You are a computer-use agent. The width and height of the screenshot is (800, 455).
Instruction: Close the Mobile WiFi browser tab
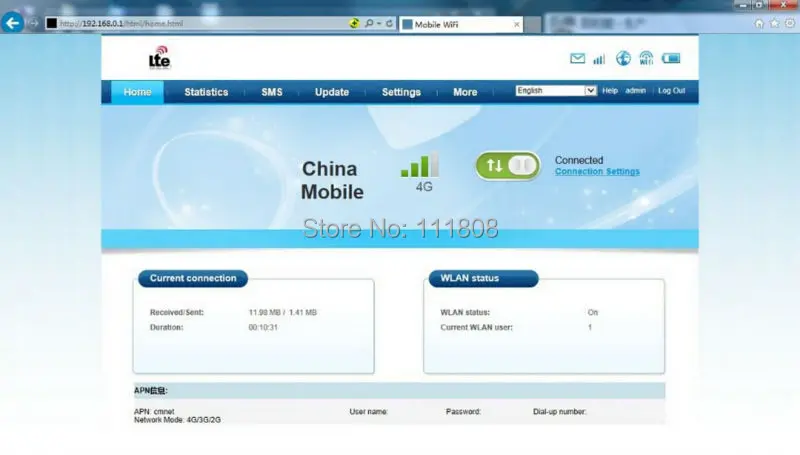point(516,24)
